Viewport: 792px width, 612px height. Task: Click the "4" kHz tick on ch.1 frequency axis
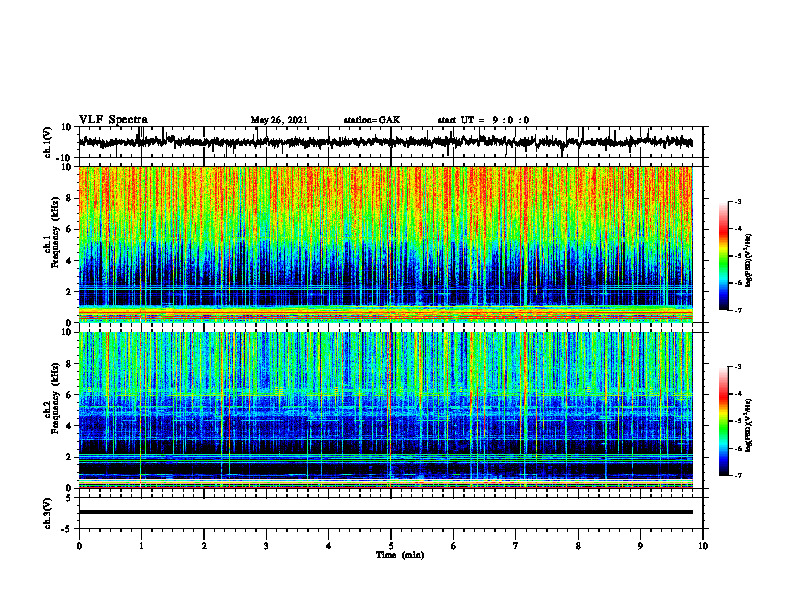(x=69, y=261)
